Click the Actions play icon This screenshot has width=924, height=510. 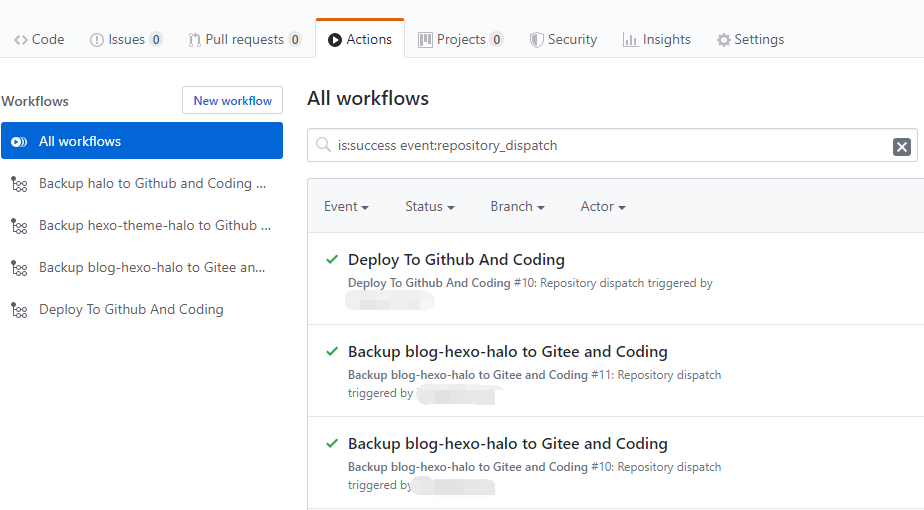[335, 40]
